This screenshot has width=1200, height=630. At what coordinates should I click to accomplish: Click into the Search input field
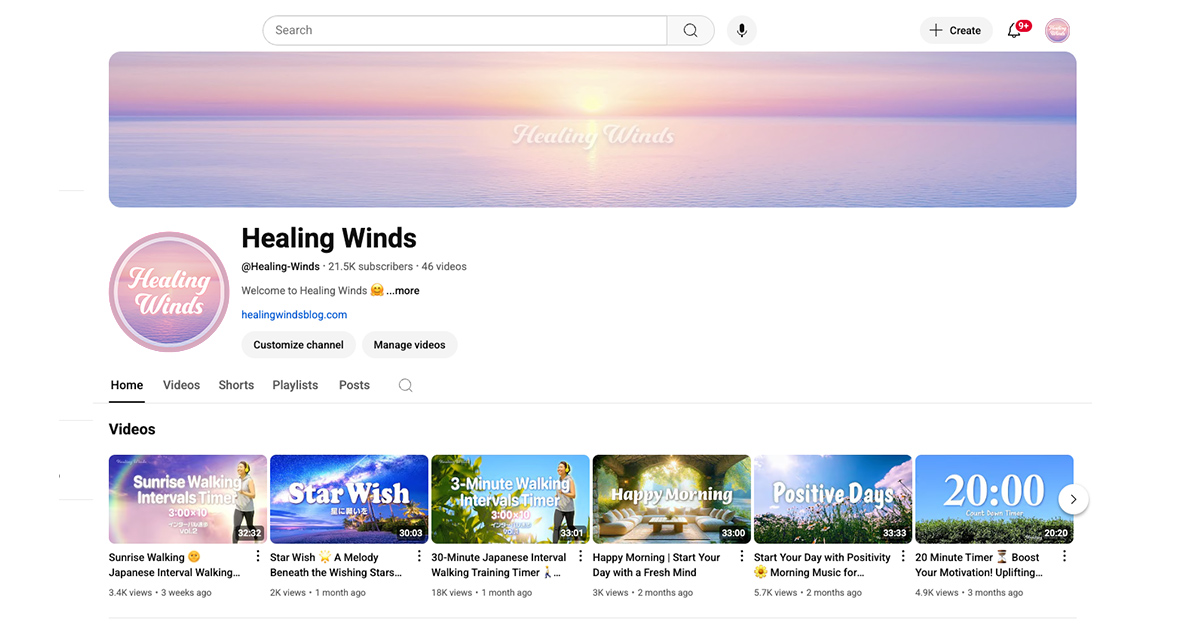(x=465, y=30)
